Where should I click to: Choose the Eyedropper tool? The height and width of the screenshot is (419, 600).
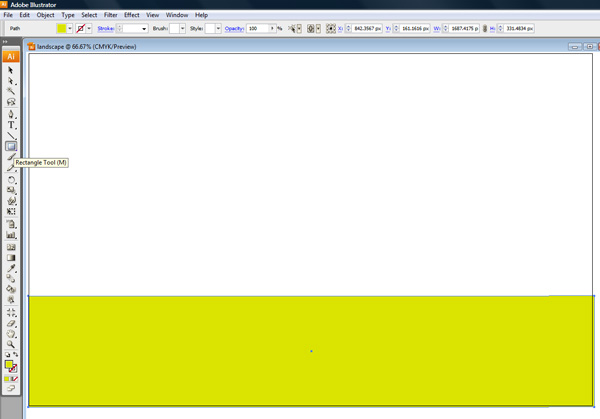pos(11,268)
